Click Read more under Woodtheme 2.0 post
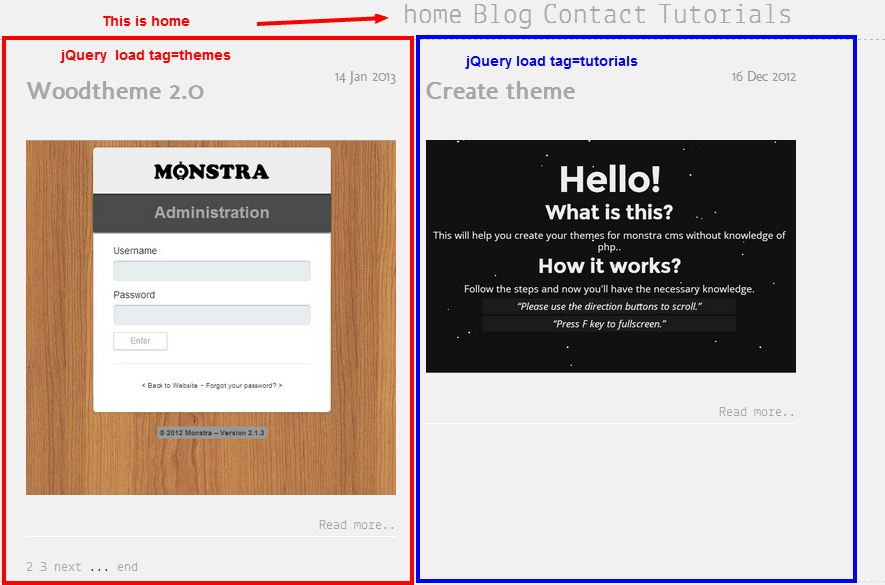Viewport: 885px width, 585px height. pos(356,525)
